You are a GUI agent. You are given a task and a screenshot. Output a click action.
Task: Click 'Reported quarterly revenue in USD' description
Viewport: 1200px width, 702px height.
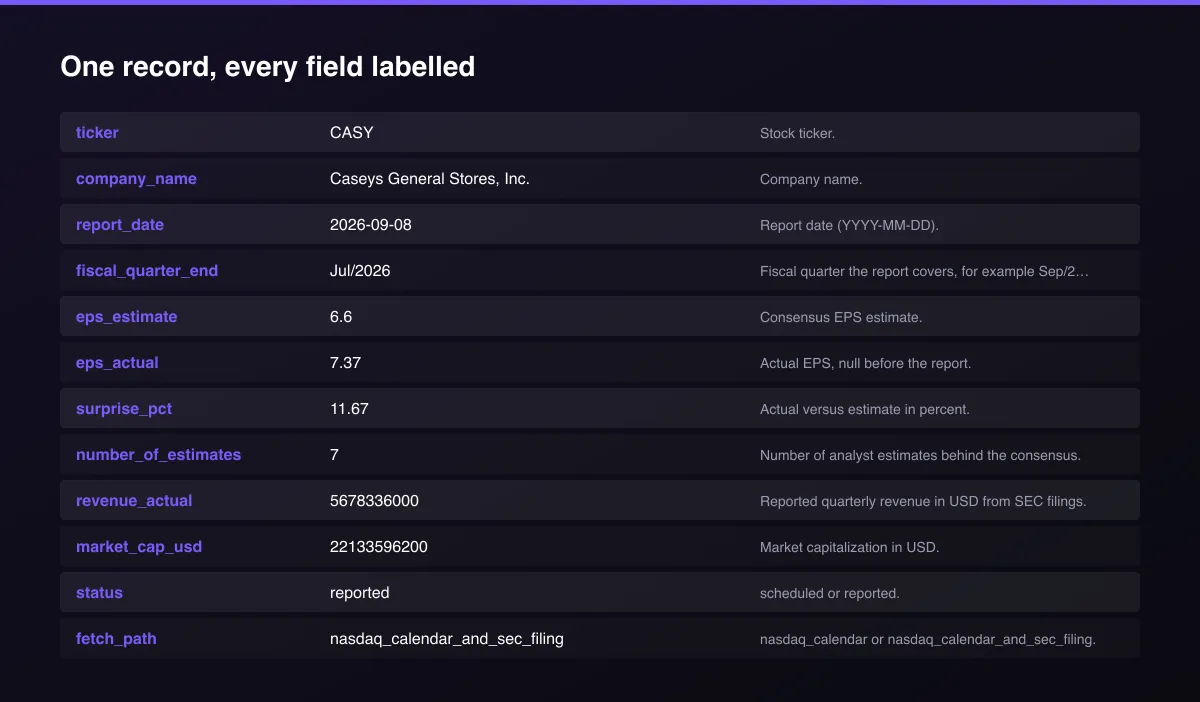(x=923, y=501)
